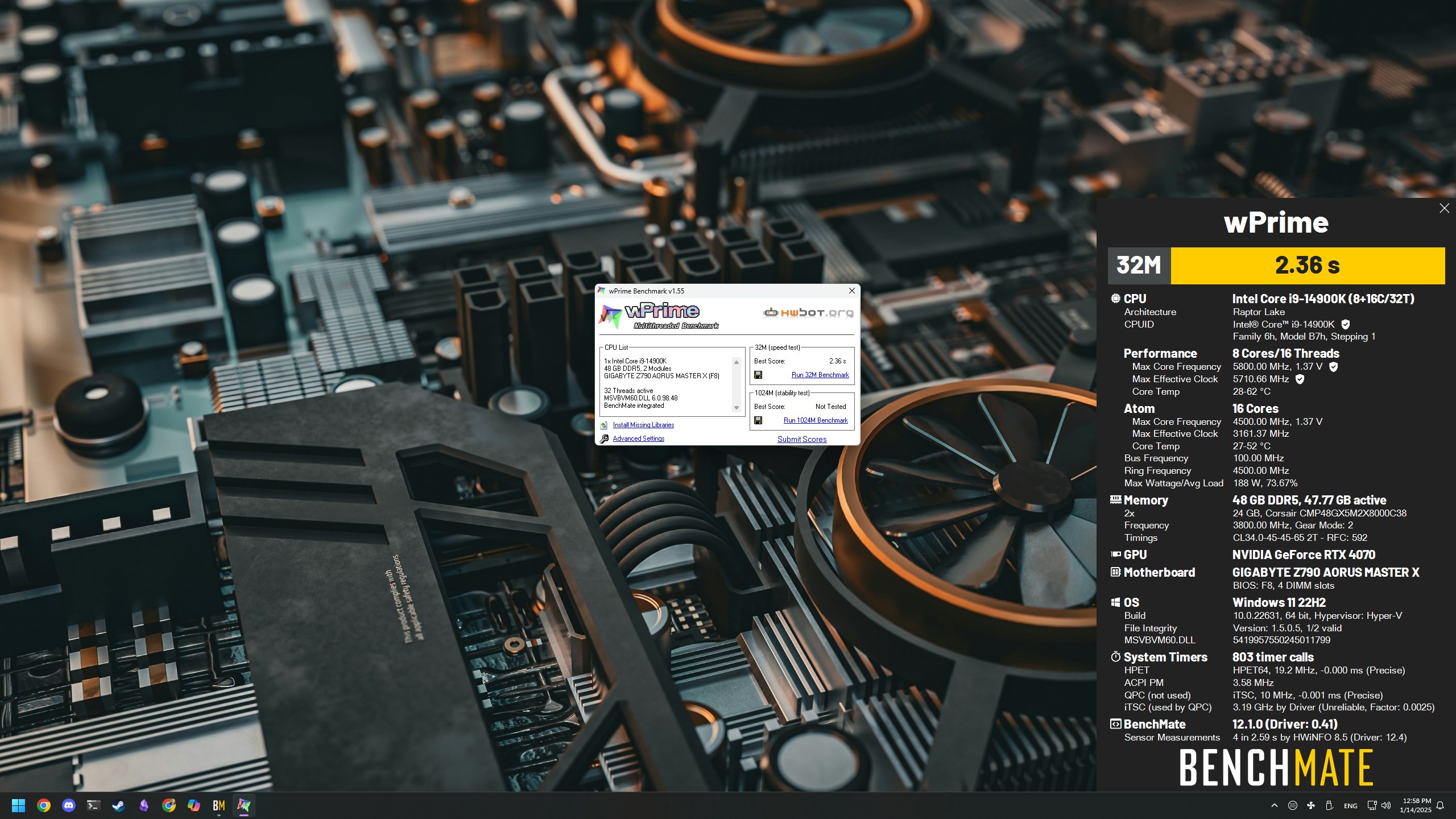
Task: Open the ENG language switcher
Action: pyautogui.click(x=1351, y=806)
